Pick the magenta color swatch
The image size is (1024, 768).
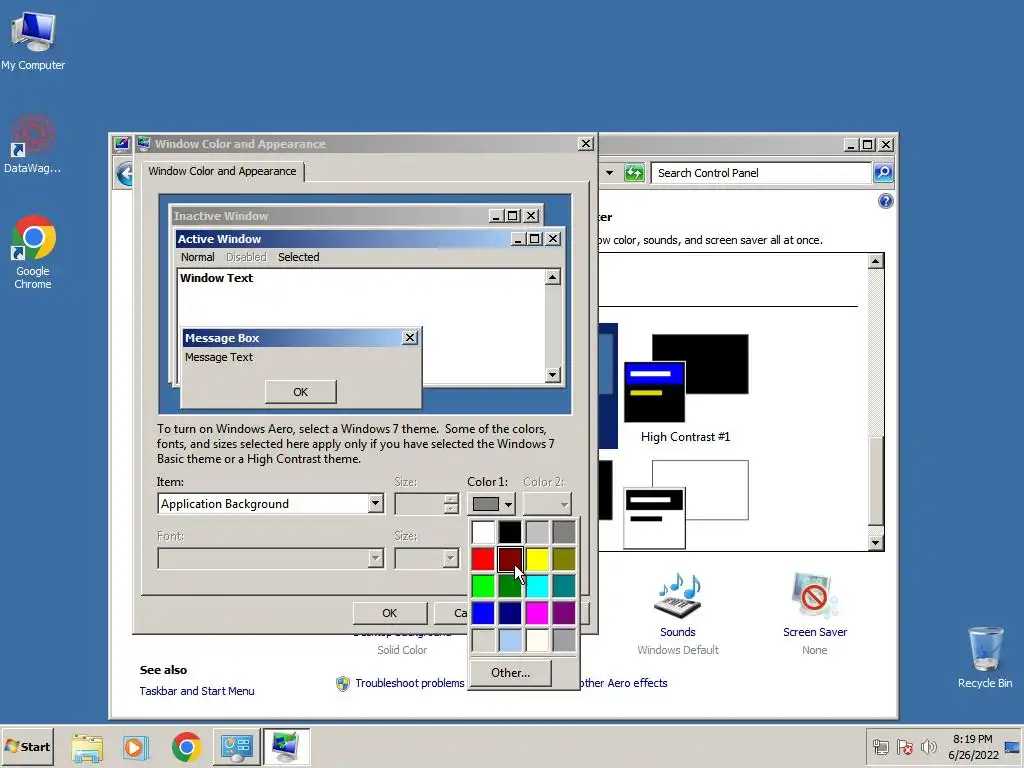(537, 613)
